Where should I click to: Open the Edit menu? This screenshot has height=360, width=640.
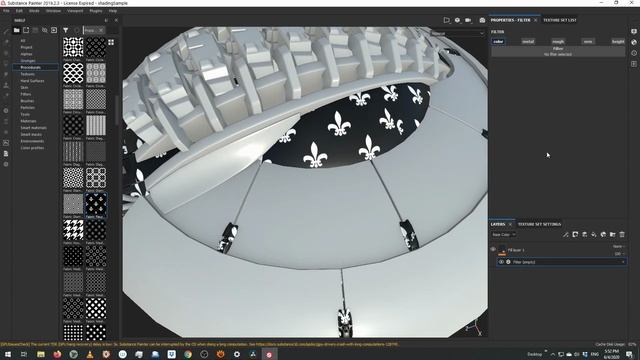point(19,11)
